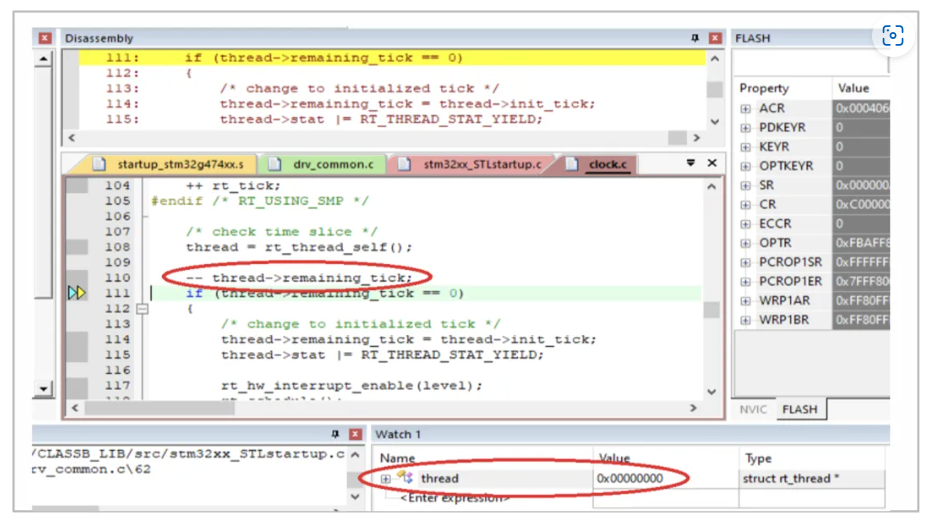Pin the Disassembly window
Screen dimensions: 932x521
(x=694, y=38)
